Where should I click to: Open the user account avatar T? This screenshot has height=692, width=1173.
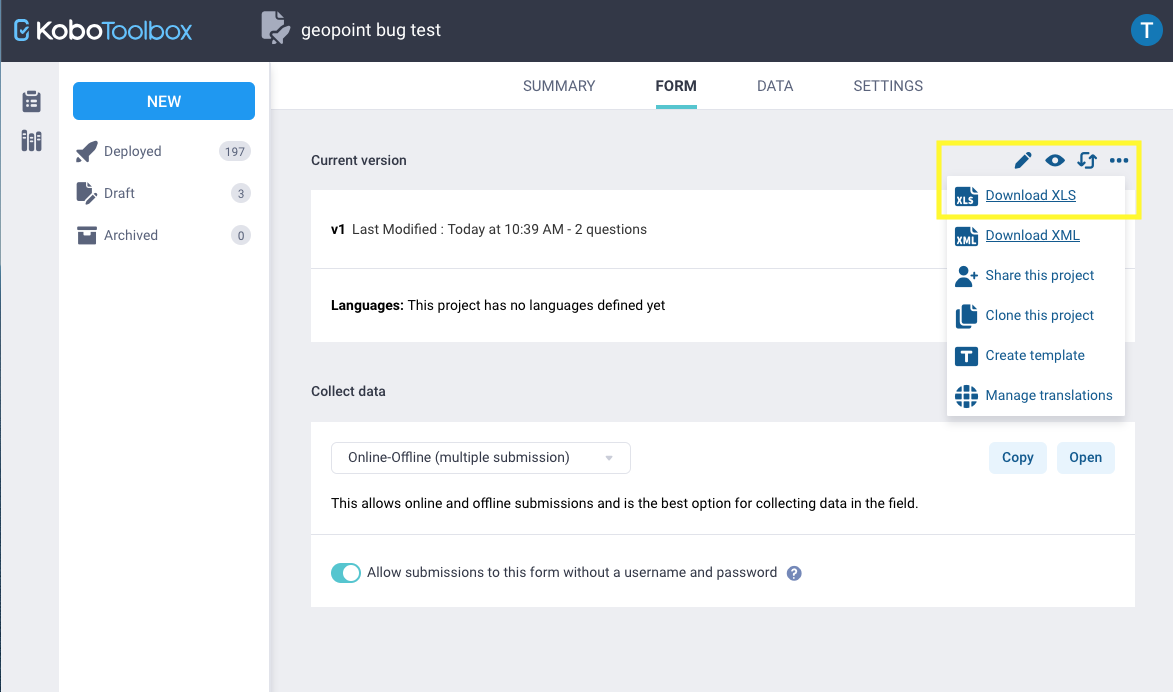[x=1146, y=30]
